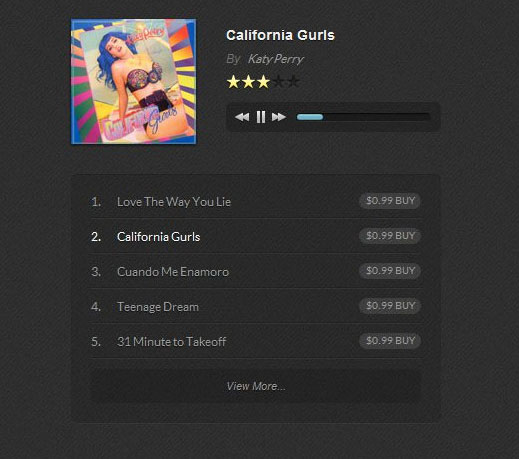The height and width of the screenshot is (459, 519).
Task: Pause the currently playing song
Action: click(261, 117)
